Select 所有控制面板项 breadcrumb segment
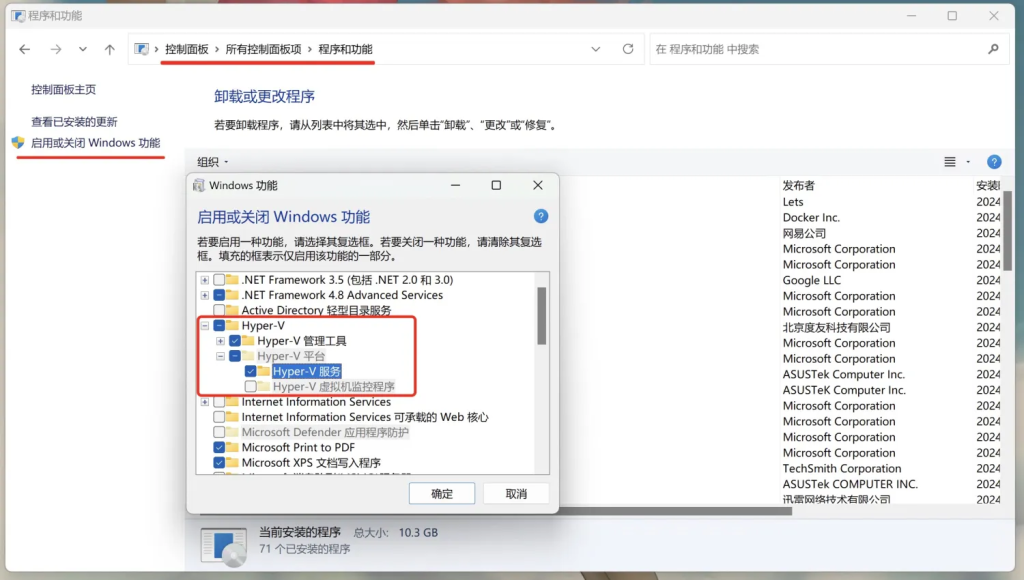The height and width of the screenshot is (580, 1024). (263, 49)
